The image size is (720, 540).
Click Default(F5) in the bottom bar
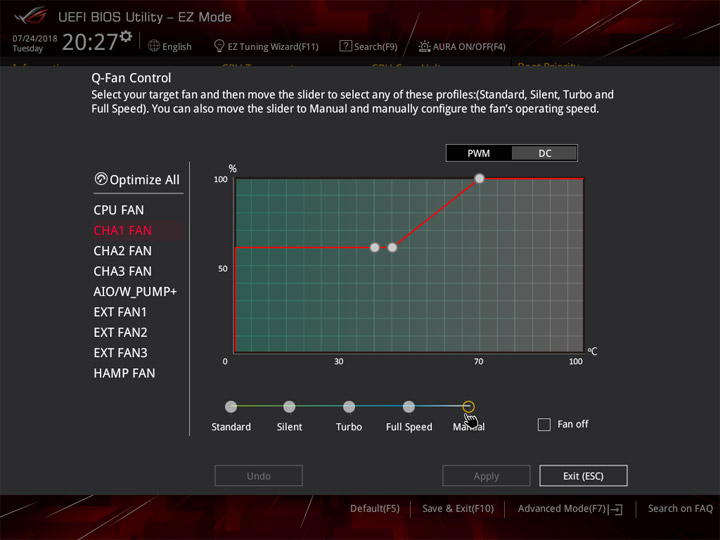(375, 509)
